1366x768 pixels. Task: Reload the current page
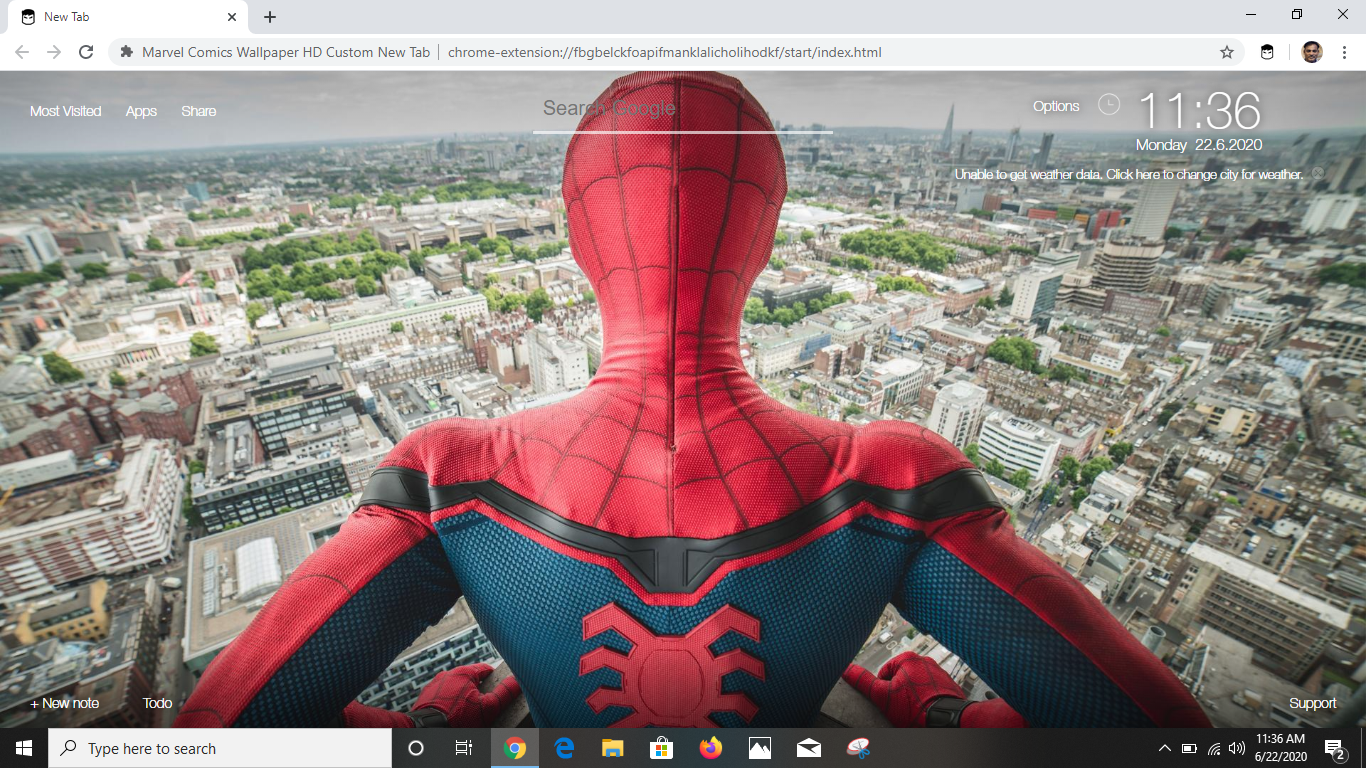pyautogui.click(x=86, y=52)
